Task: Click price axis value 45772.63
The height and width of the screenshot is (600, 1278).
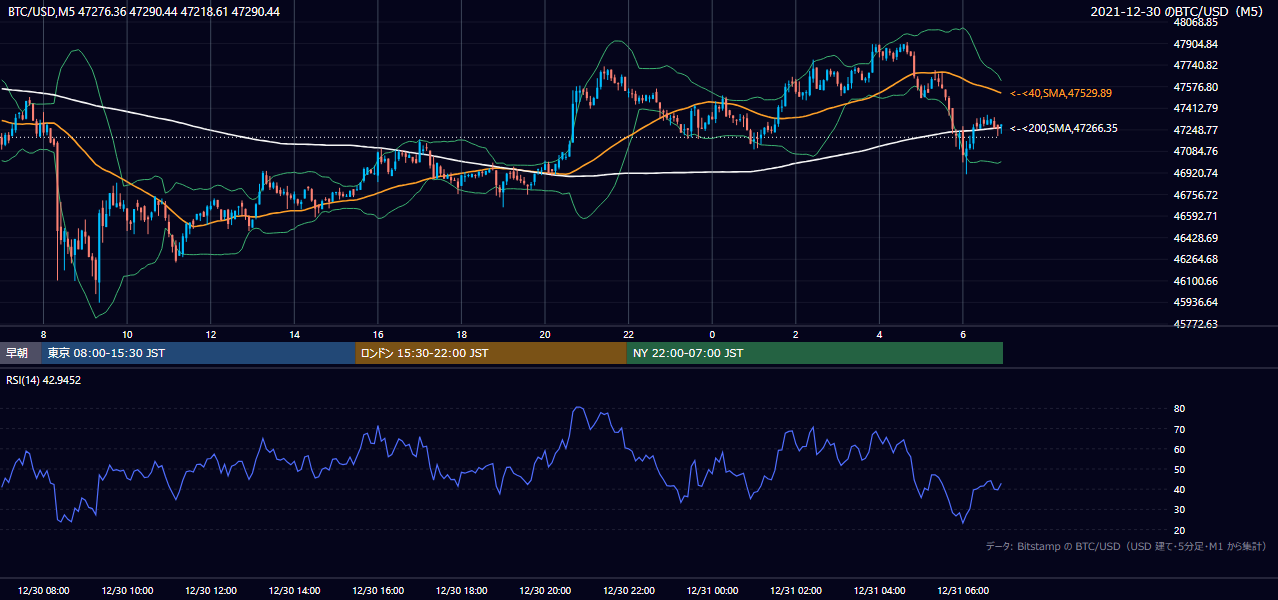Action: point(1196,324)
